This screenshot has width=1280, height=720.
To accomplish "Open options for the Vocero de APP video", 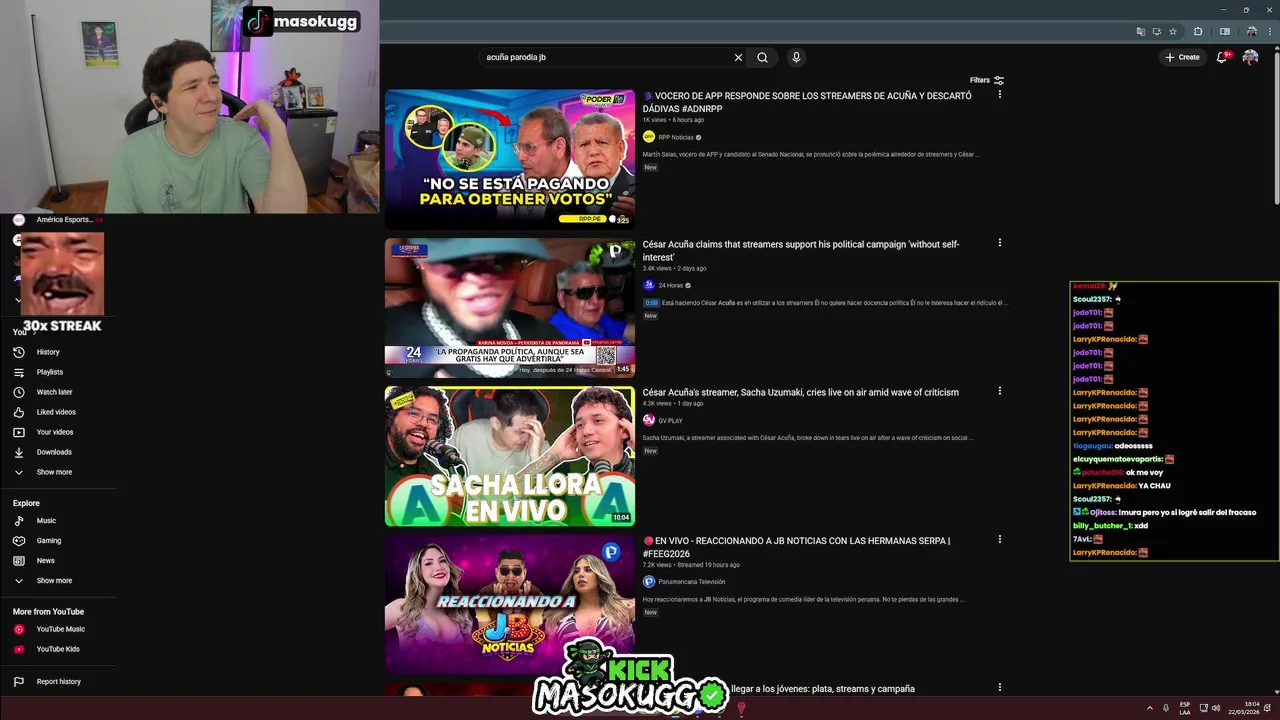I will coord(999,95).
